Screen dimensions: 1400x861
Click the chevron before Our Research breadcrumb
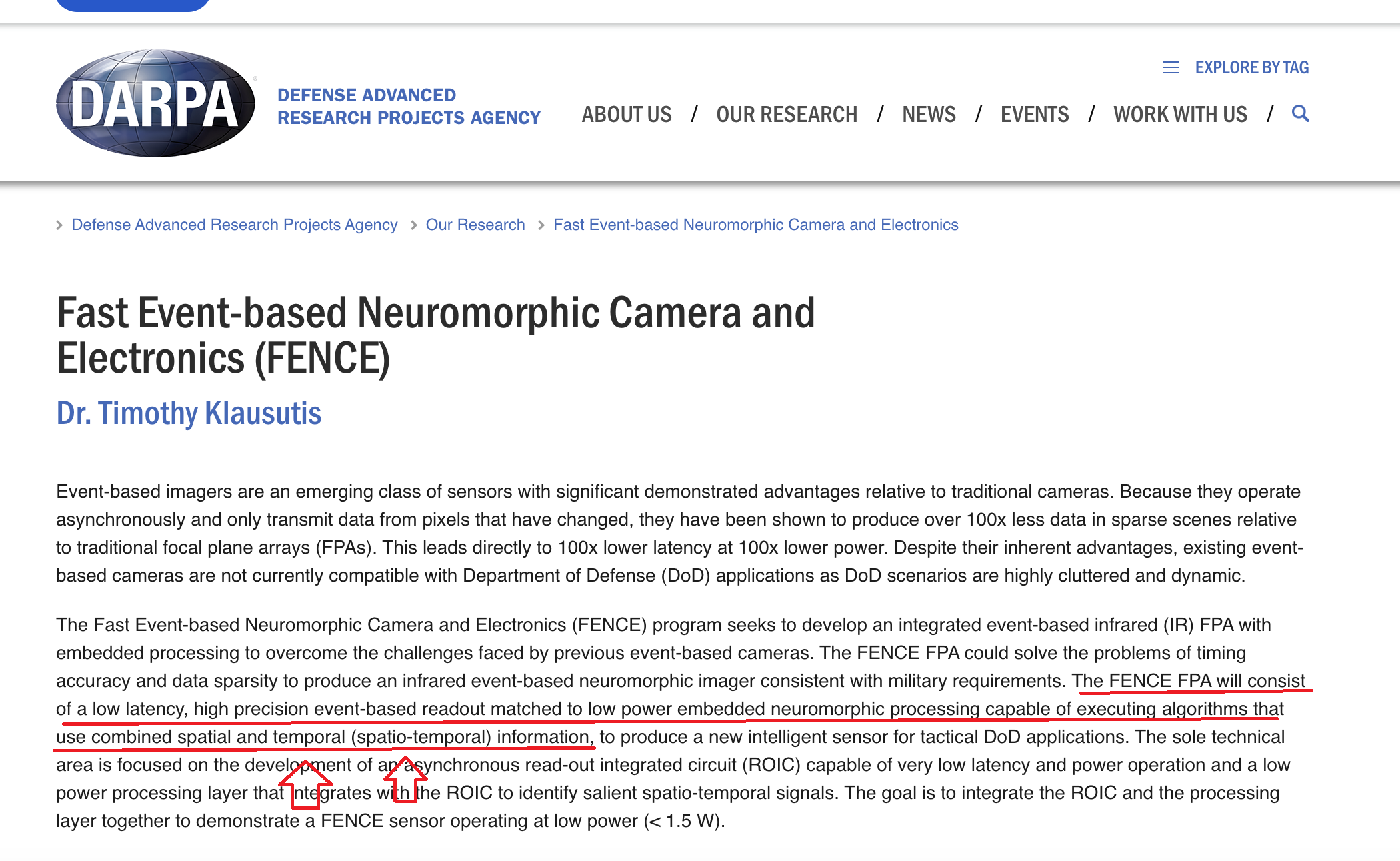pos(413,225)
